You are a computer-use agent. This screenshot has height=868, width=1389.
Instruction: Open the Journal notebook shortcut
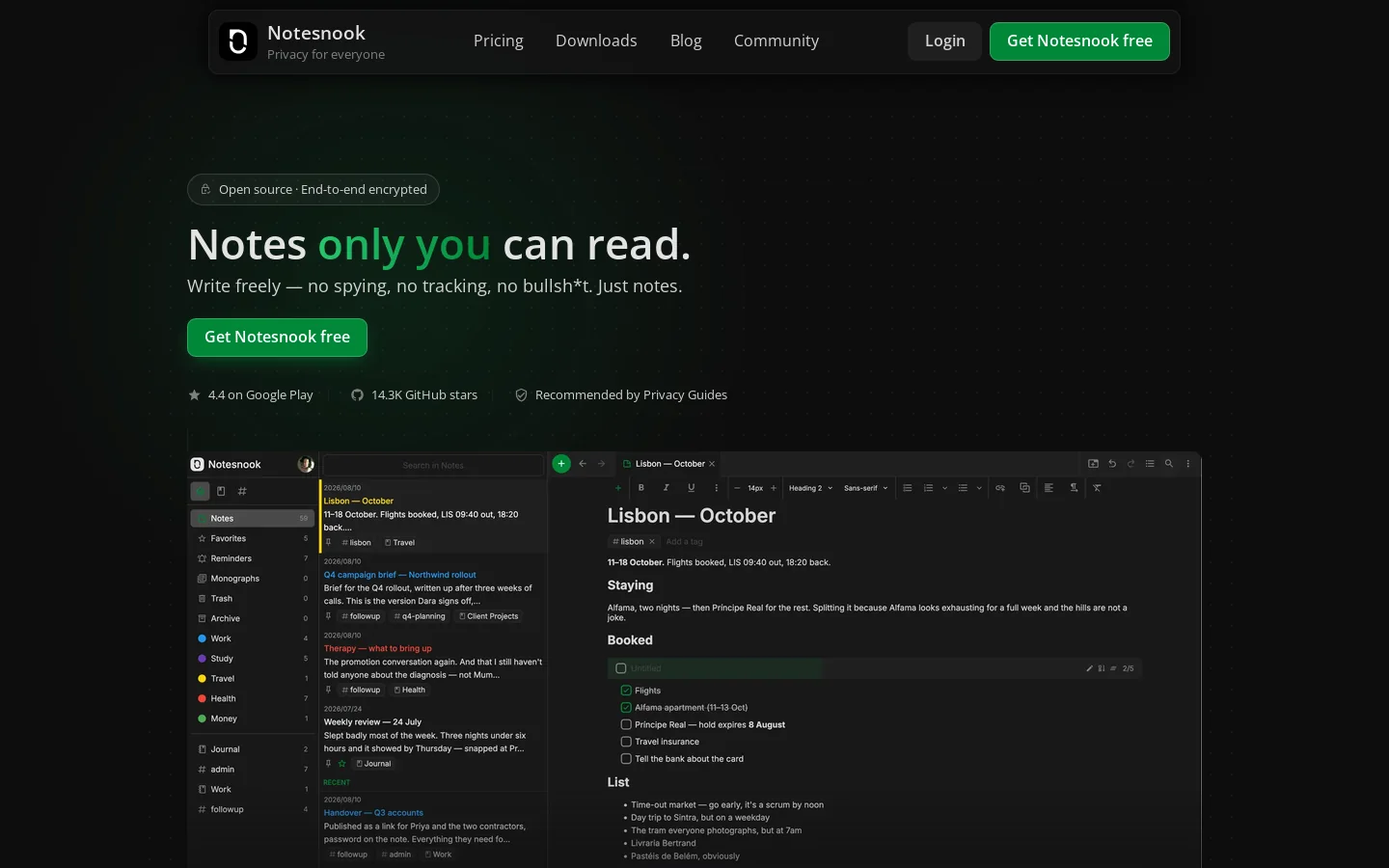point(253,749)
